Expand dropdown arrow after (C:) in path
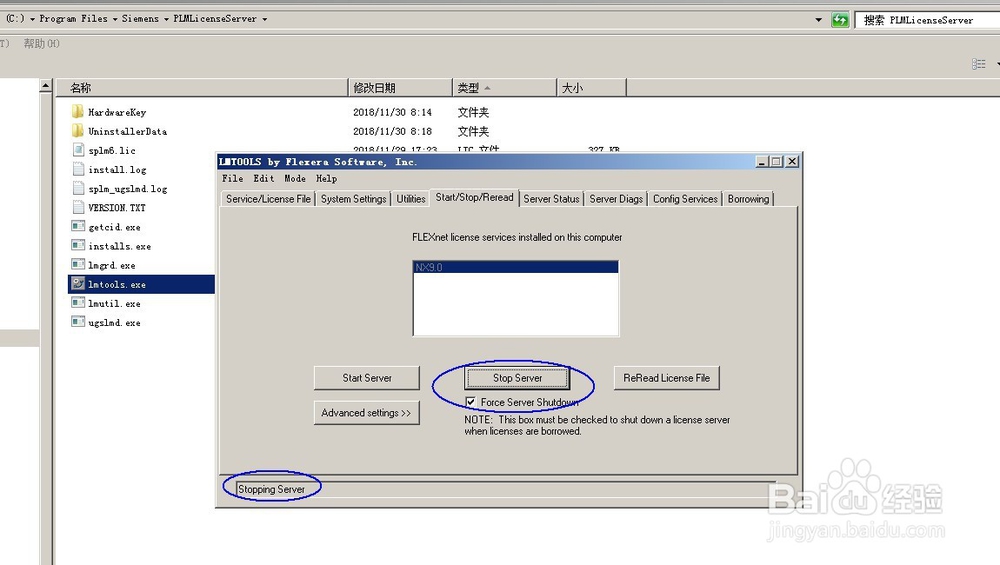 click(x=33, y=19)
